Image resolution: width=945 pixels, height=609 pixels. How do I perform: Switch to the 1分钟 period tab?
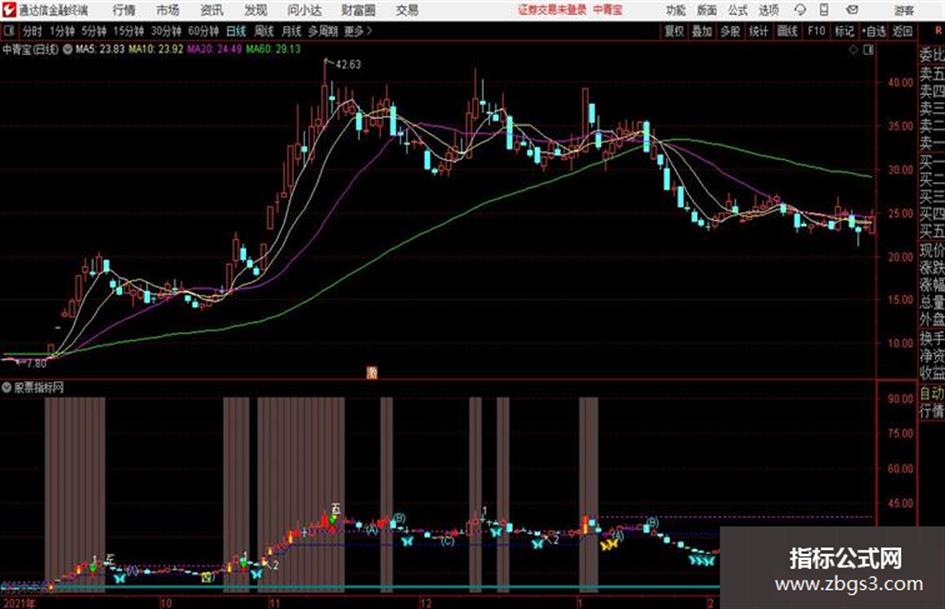(62, 31)
